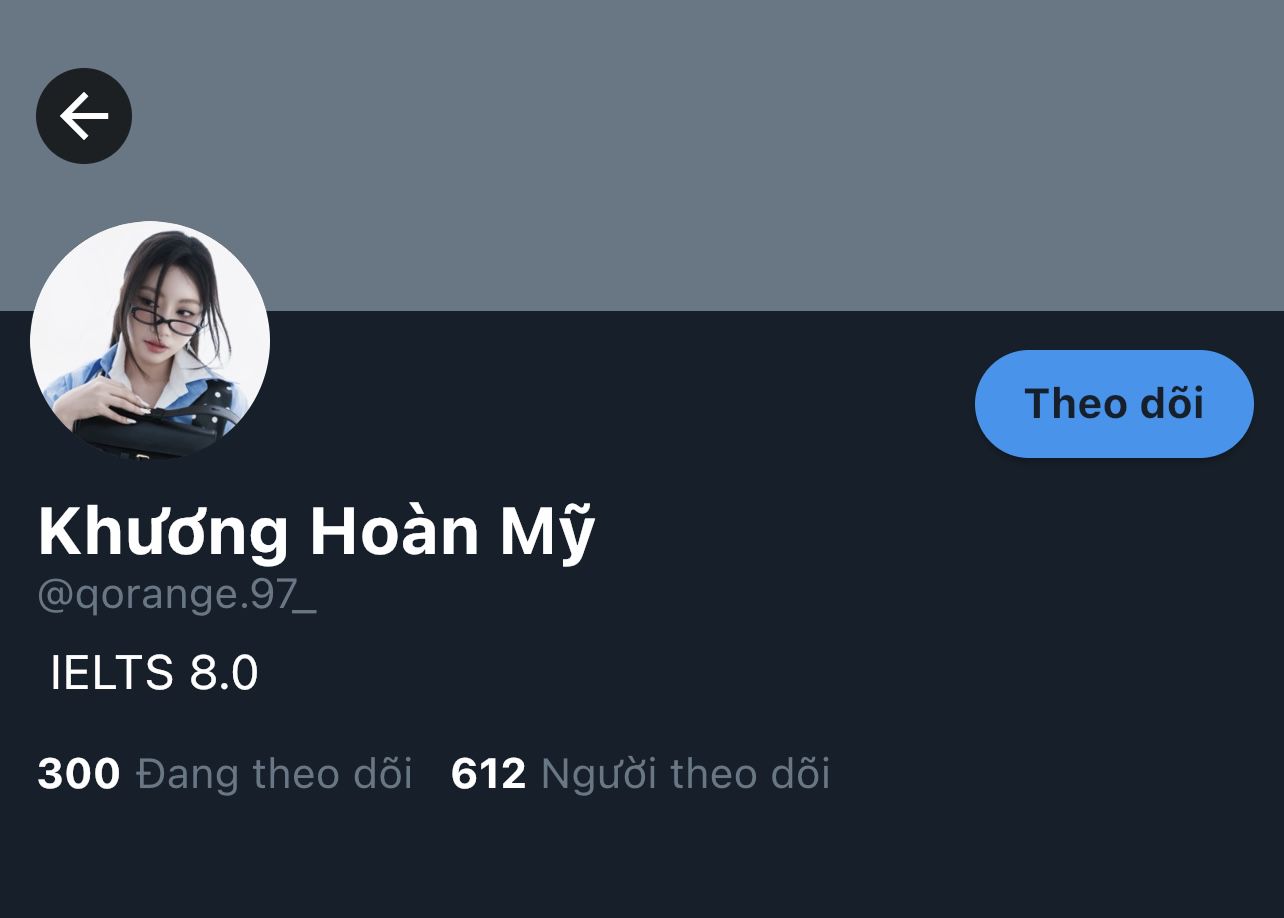Click the 8.0 score in the bio
This screenshot has height=918, width=1284.
pyautogui.click(x=224, y=673)
